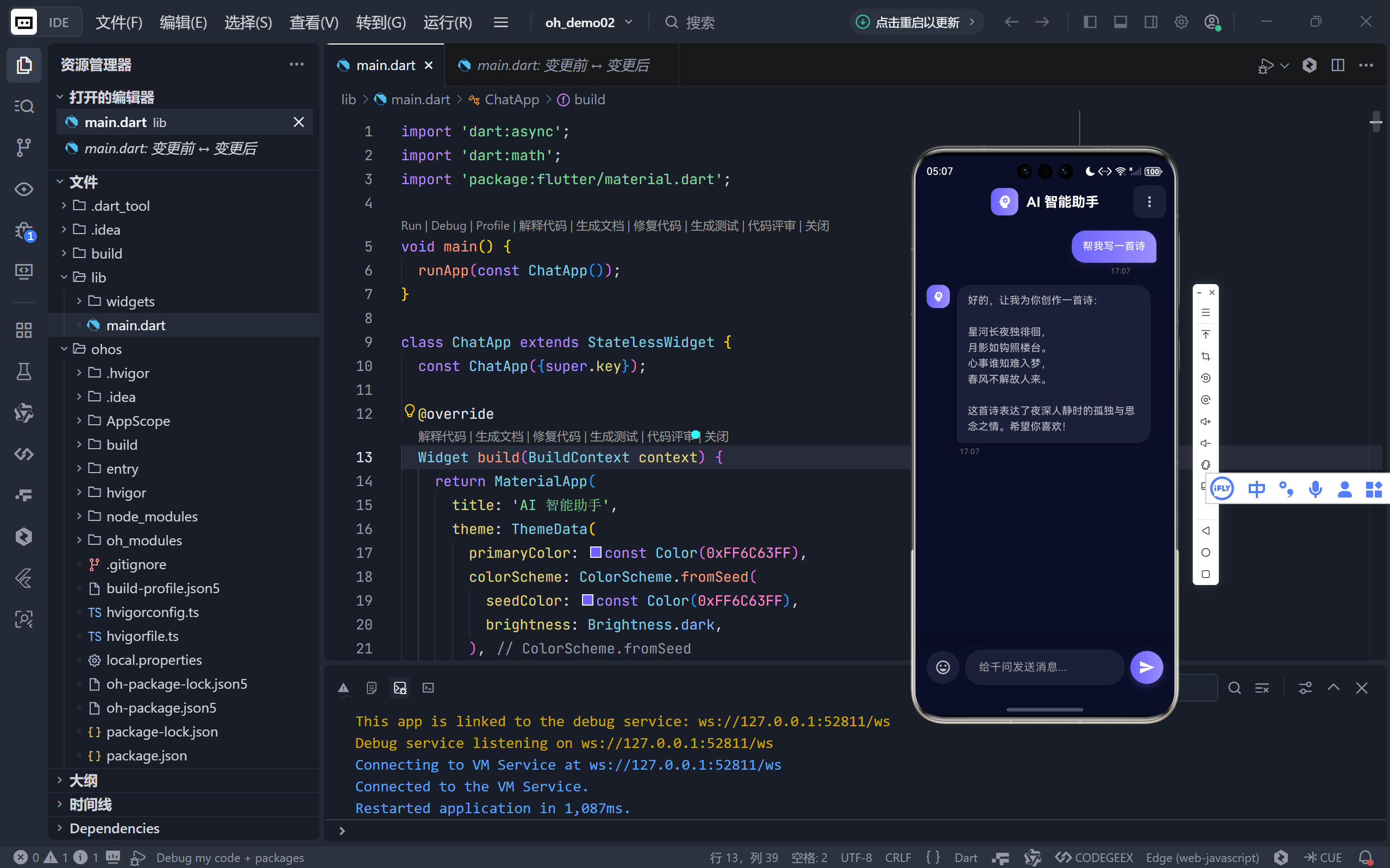
Task: Click the Debug code lens above main()
Action: click(x=448, y=225)
